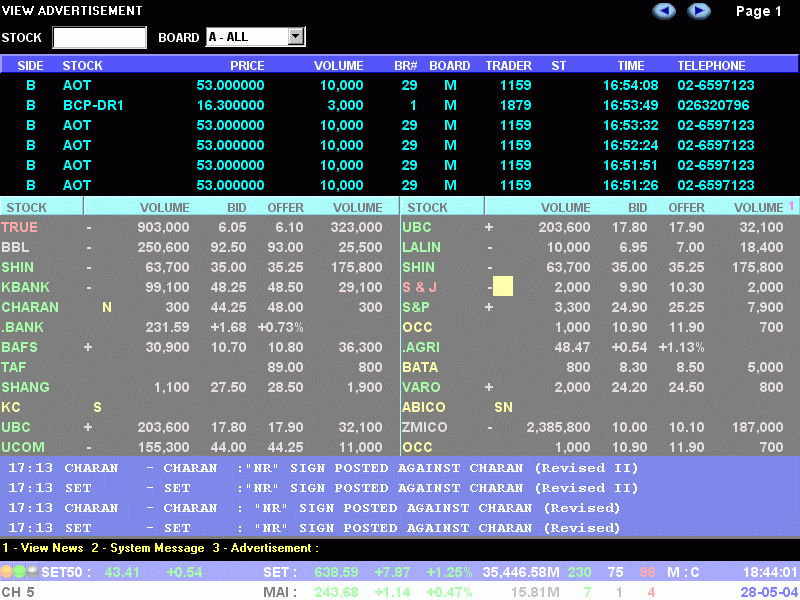This screenshot has width=800, height=600.
Task: Go to the next page arrow
Action: point(699,11)
